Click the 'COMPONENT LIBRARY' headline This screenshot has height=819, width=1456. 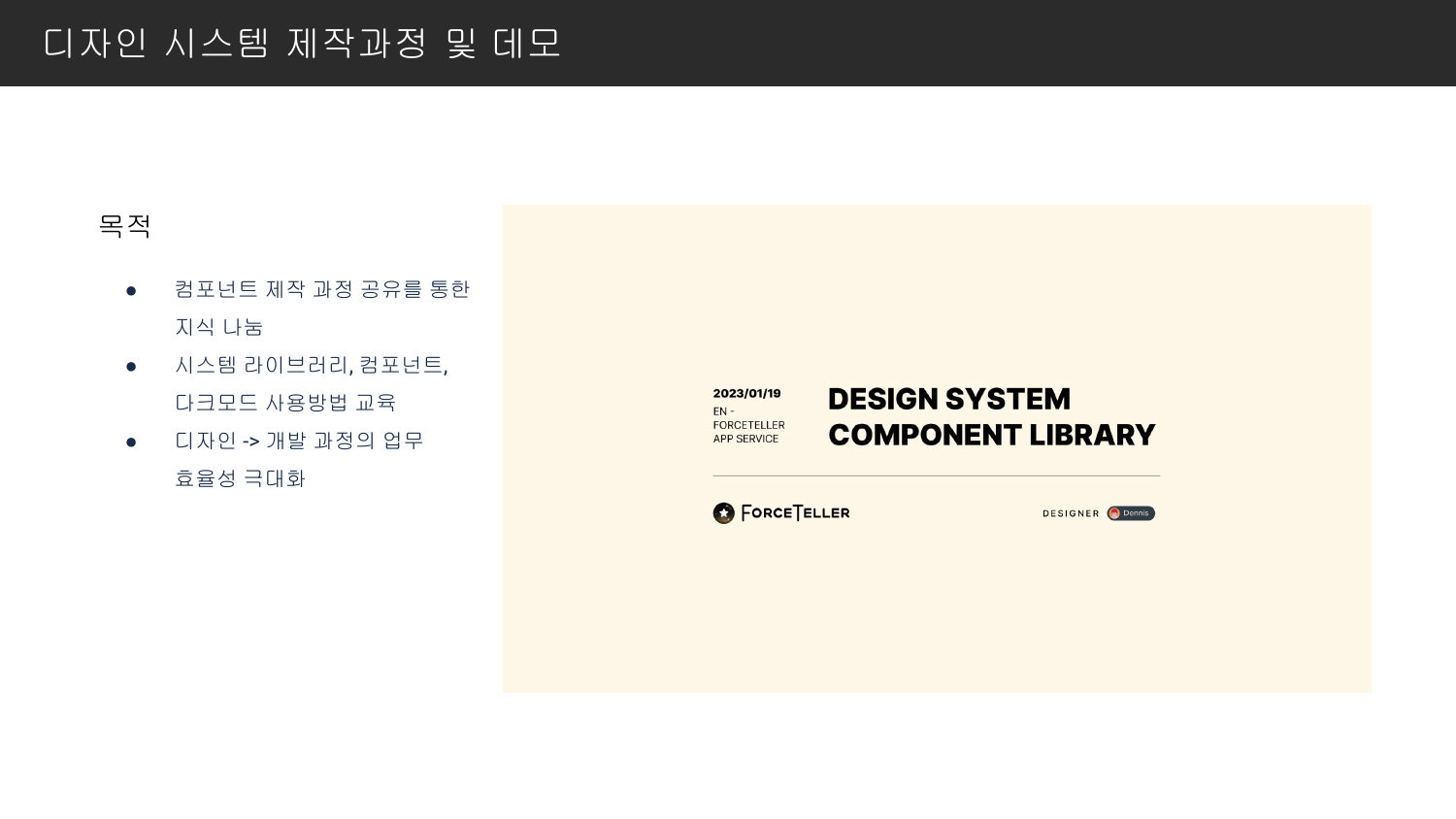point(992,435)
